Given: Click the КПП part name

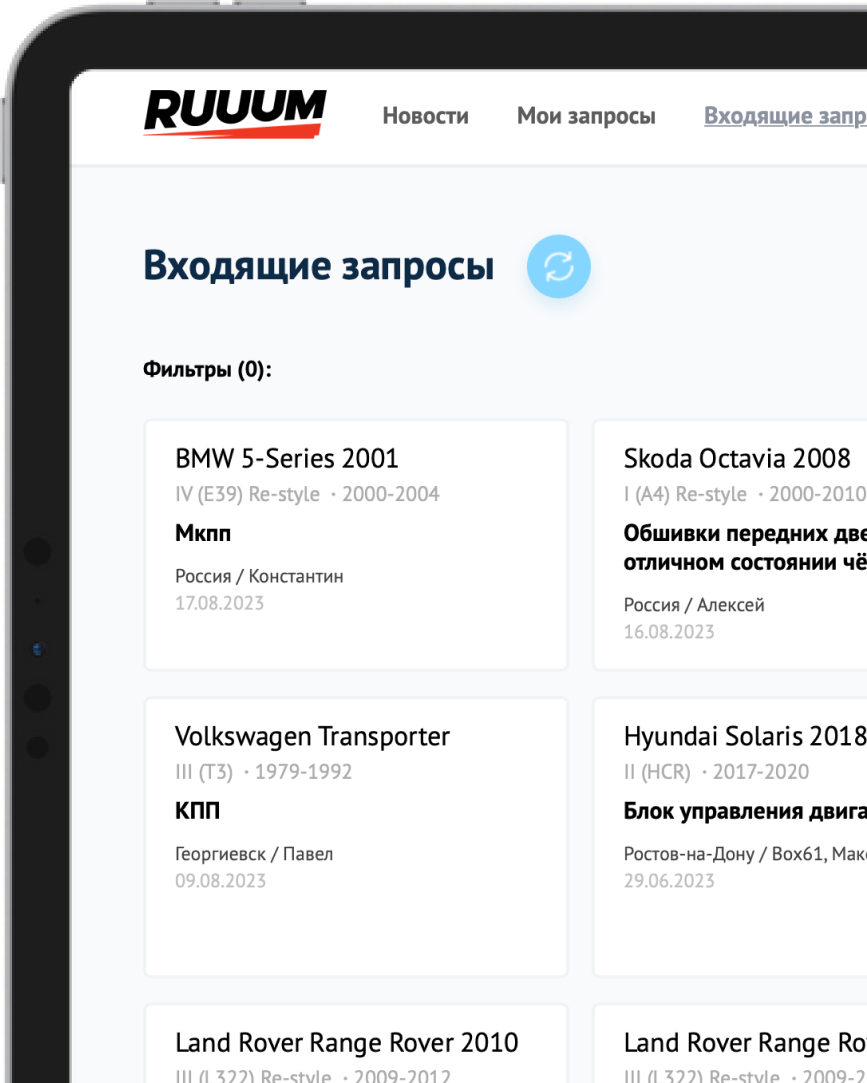Looking at the screenshot, I should tap(198, 811).
